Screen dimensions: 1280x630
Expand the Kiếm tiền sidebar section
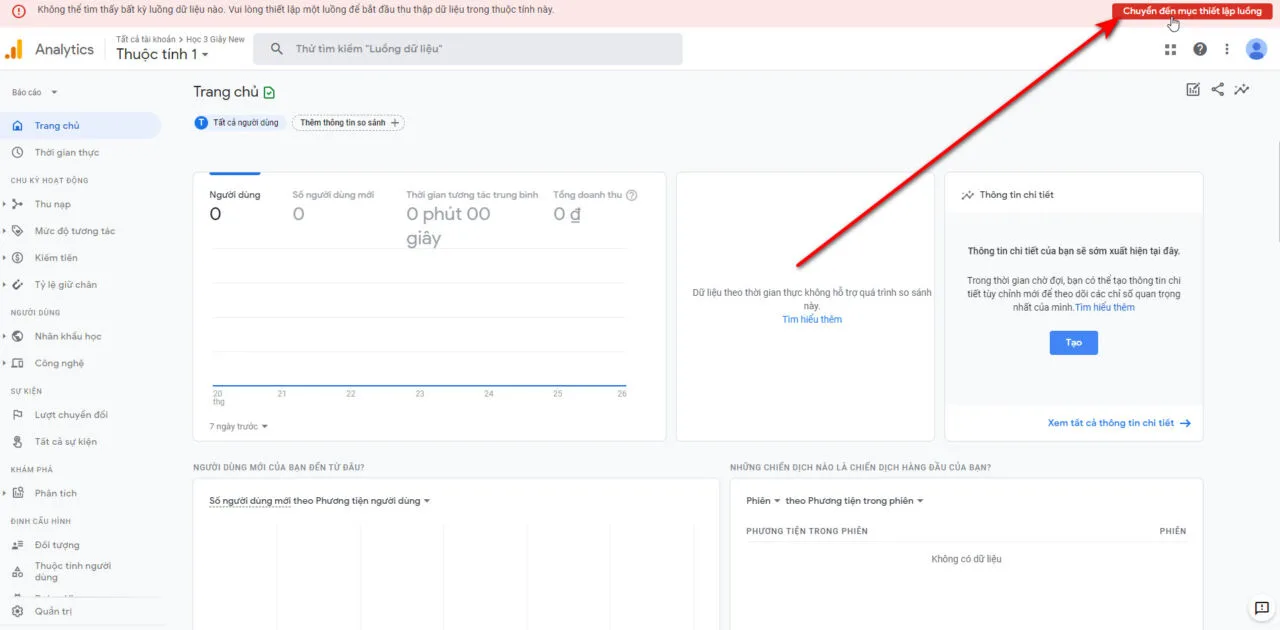pyautogui.click(x=56, y=258)
